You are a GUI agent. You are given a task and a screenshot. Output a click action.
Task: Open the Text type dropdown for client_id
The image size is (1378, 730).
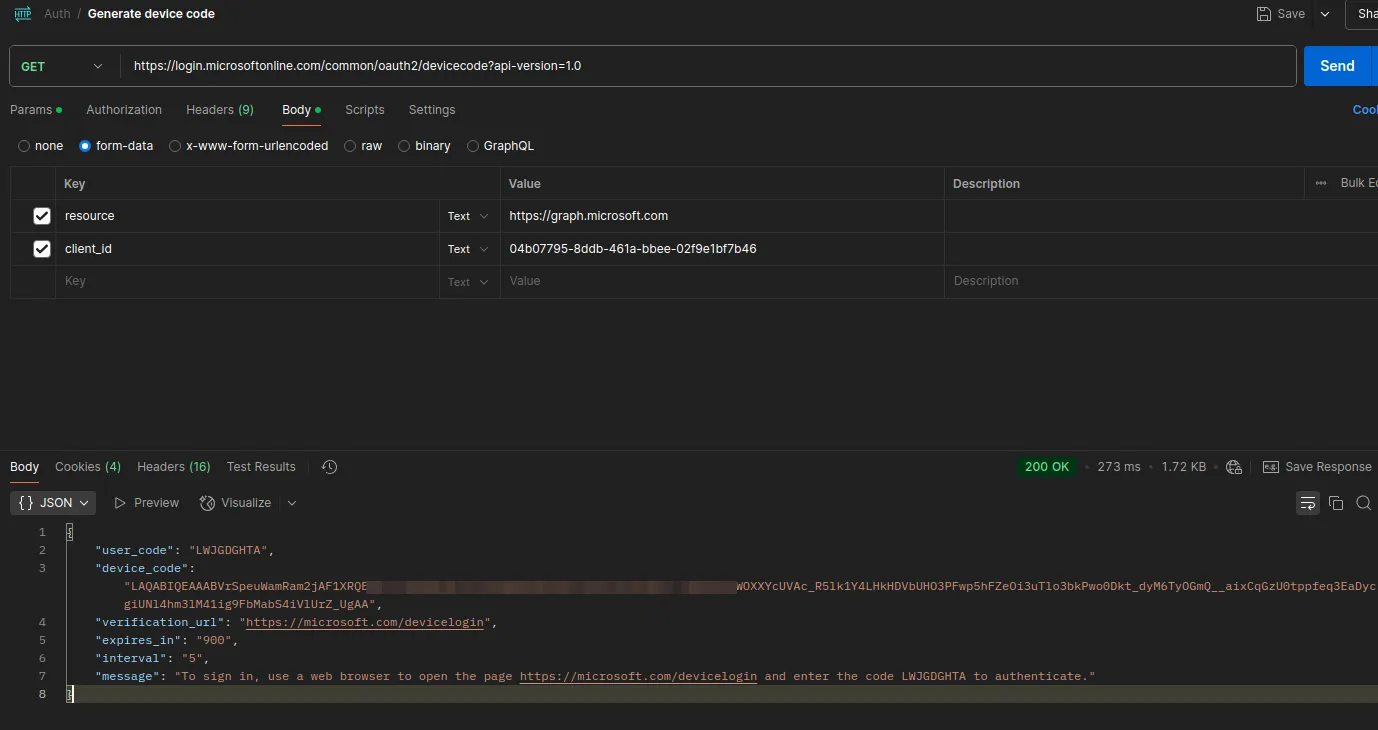(x=468, y=249)
